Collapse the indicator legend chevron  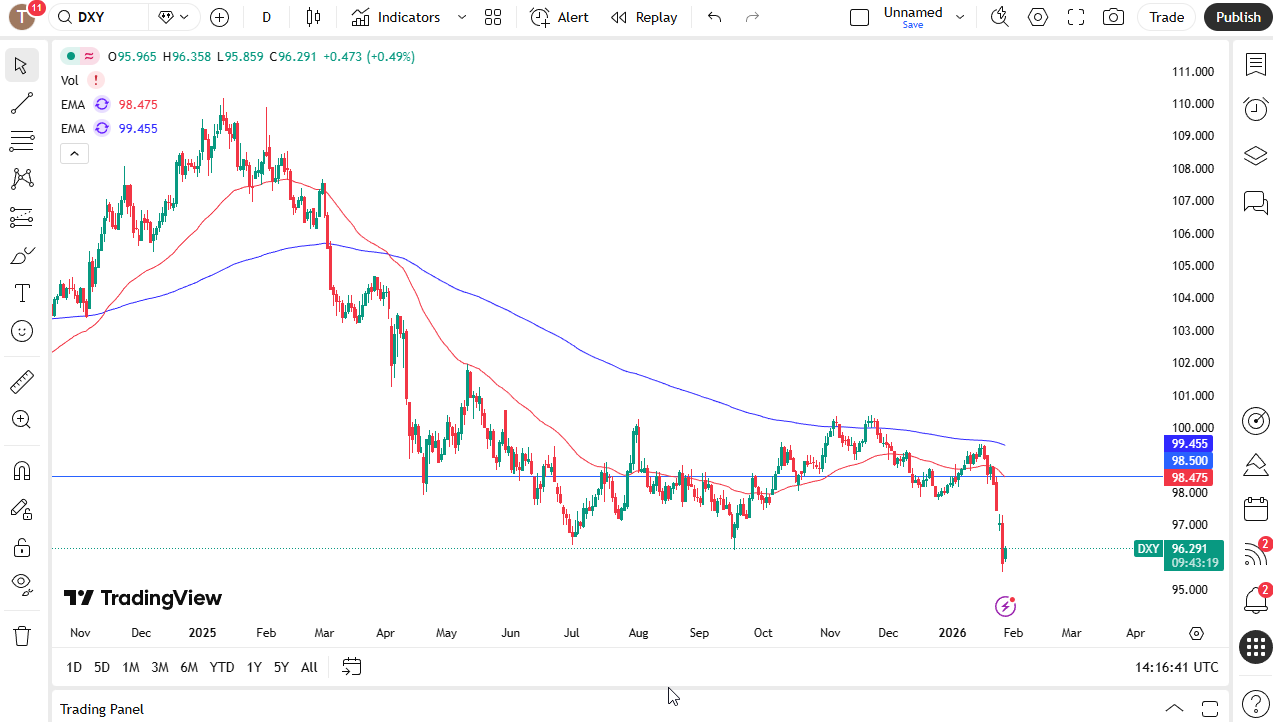(x=74, y=154)
